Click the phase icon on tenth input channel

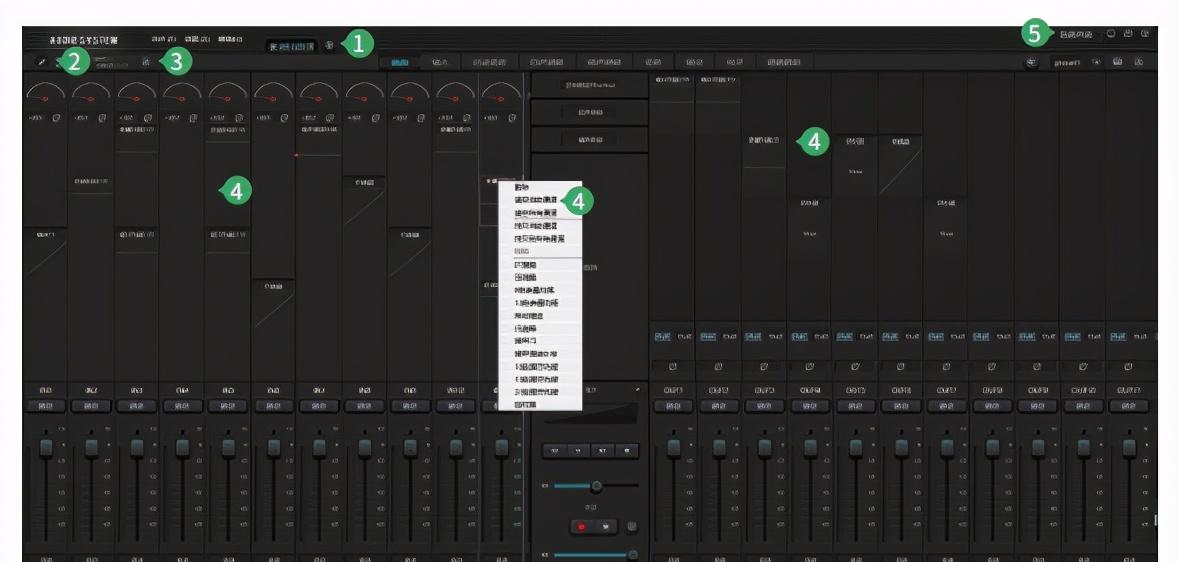click(x=467, y=118)
